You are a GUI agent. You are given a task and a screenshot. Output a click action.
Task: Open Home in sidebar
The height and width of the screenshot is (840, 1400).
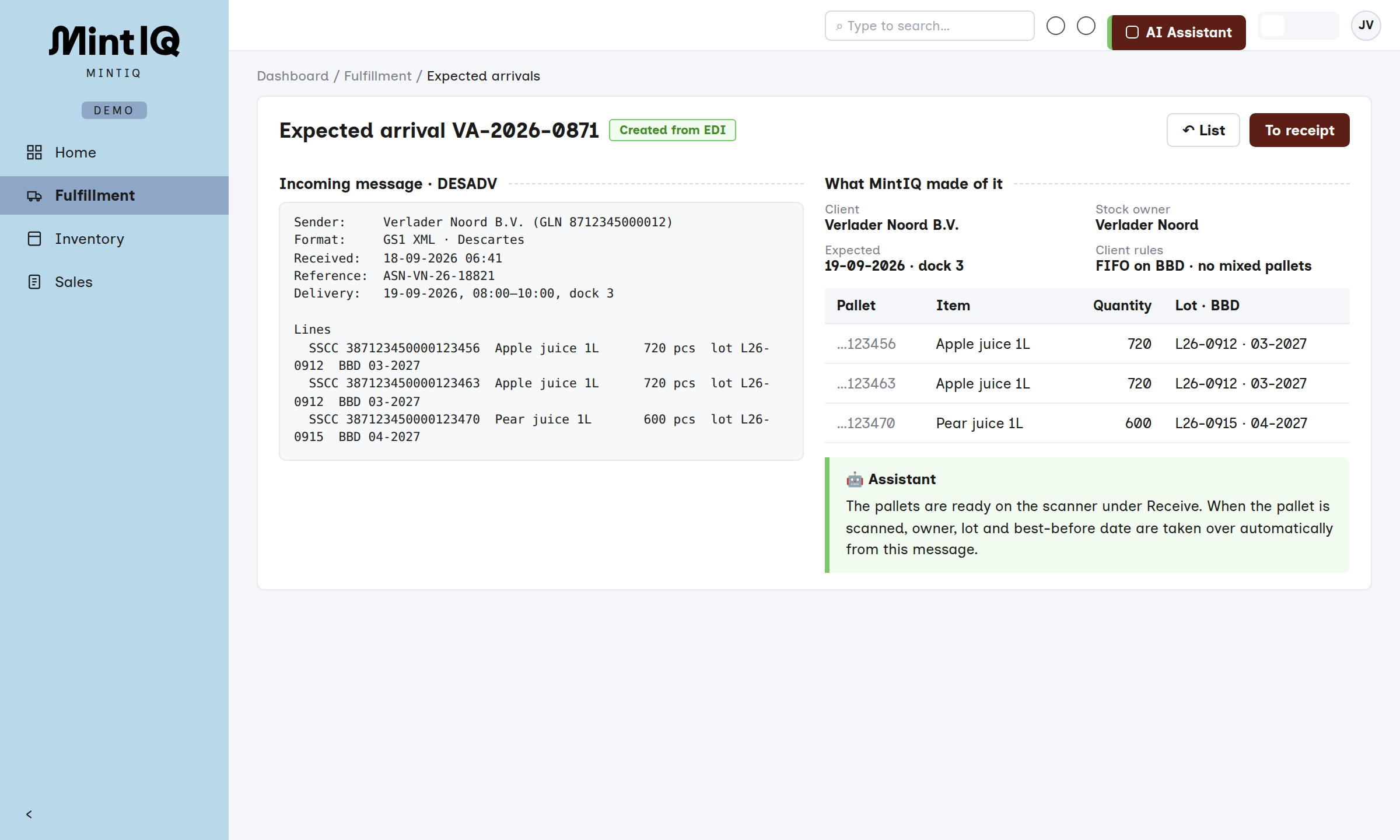point(114,152)
